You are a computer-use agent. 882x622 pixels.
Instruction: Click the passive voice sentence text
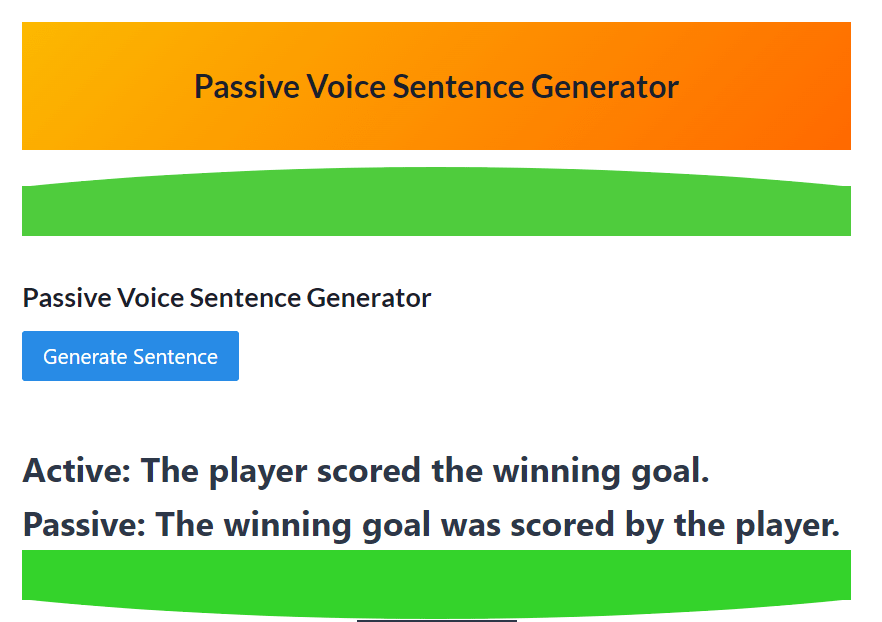(x=435, y=524)
